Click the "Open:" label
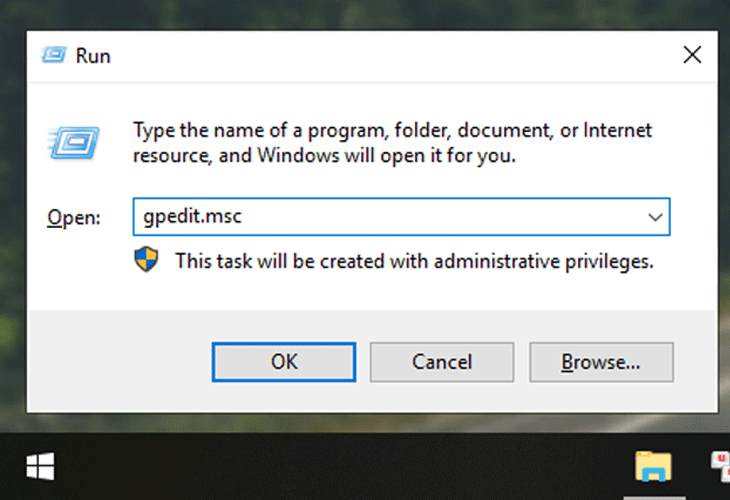Screen dimensions: 730x500 pyautogui.click(x=74, y=218)
